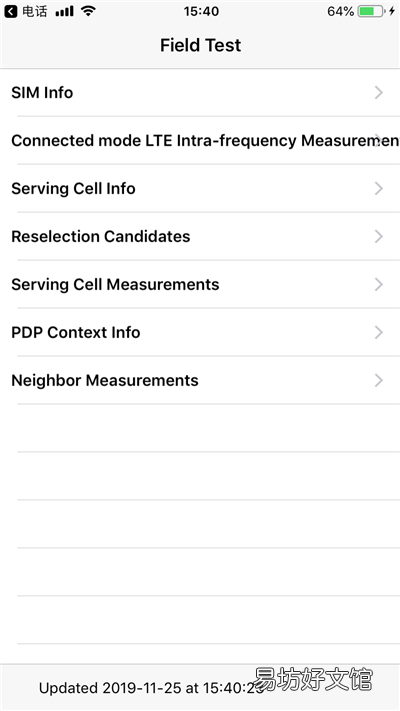Tap the Wi-Fi status icon
The image size is (400, 711).
click(88, 11)
